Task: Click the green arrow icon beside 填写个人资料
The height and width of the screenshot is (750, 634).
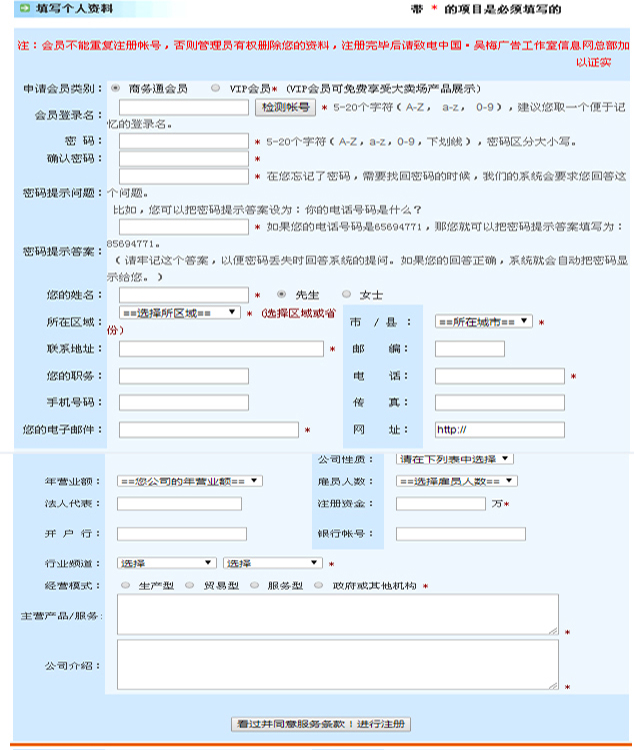Action: [24, 8]
